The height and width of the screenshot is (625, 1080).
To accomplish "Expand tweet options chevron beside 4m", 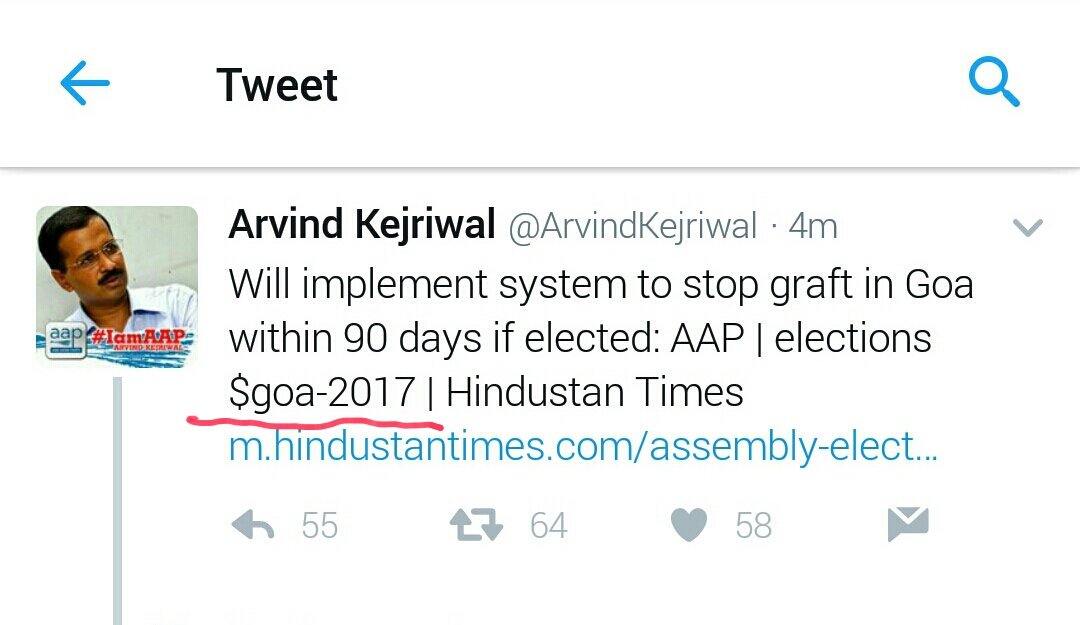I will coord(1028,227).
